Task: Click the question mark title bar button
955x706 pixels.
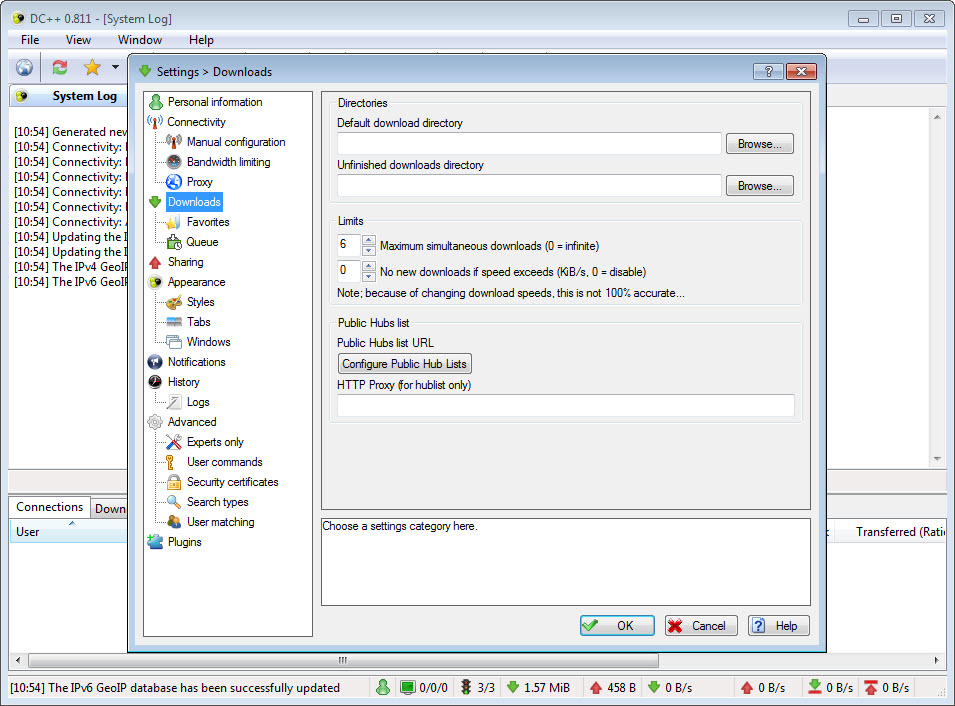Action: click(769, 71)
